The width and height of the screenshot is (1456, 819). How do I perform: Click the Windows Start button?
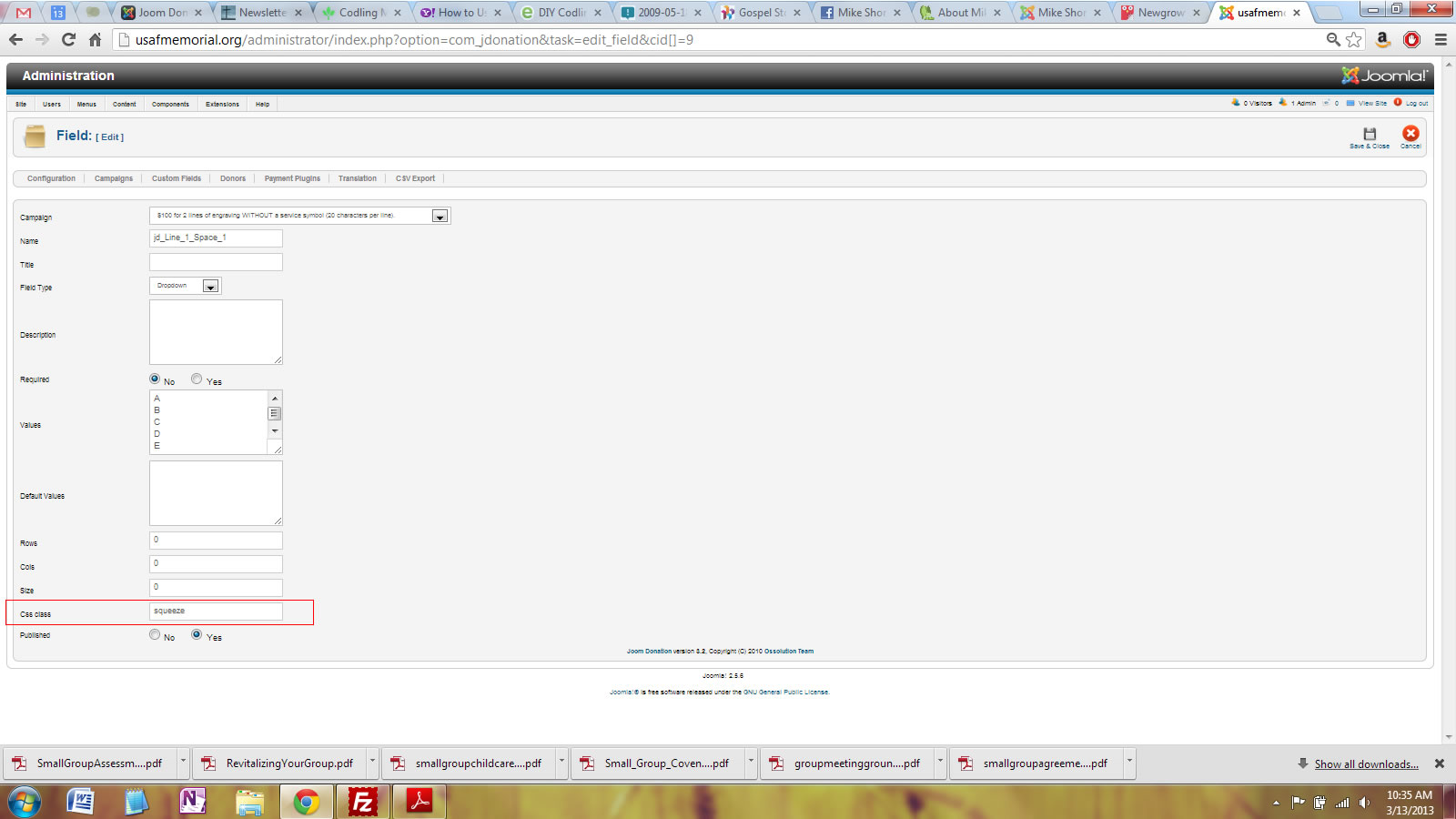click(x=24, y=802)
